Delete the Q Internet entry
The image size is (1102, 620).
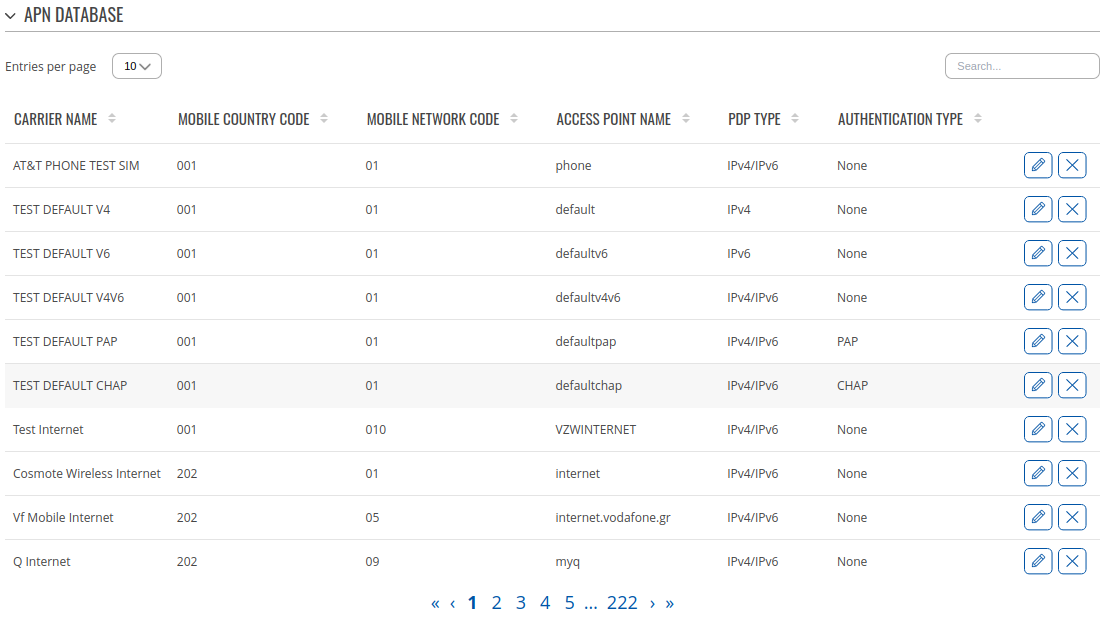1072,561
